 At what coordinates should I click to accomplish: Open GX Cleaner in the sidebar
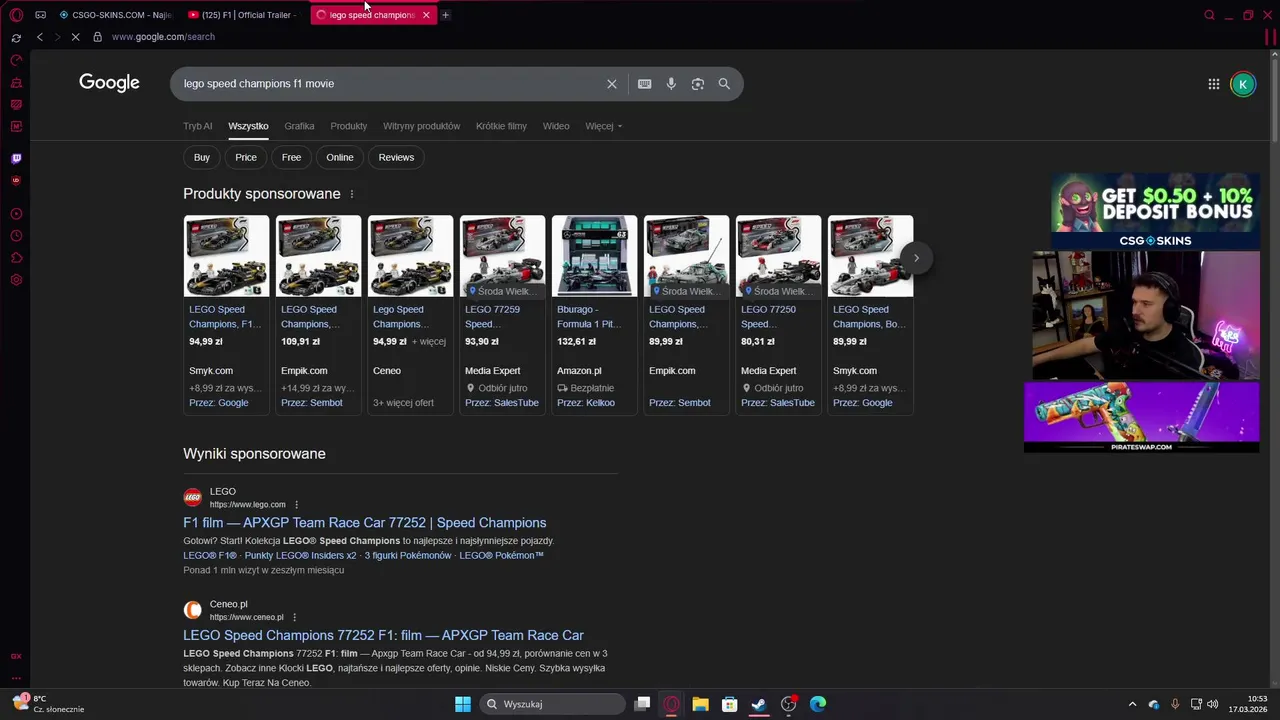(16, 82)
